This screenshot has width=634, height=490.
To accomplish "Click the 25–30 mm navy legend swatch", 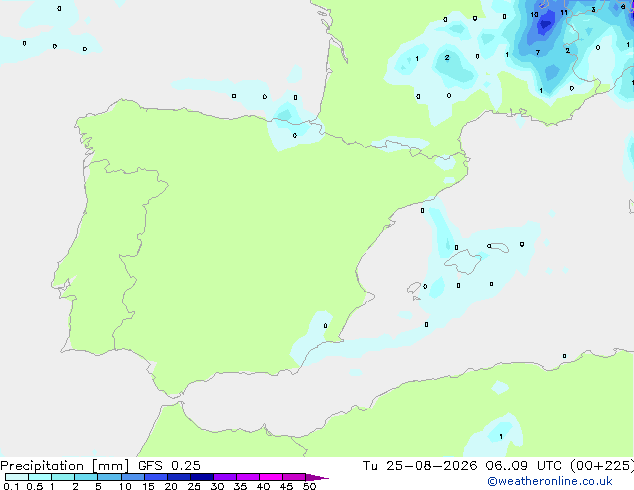I will 202,477.
